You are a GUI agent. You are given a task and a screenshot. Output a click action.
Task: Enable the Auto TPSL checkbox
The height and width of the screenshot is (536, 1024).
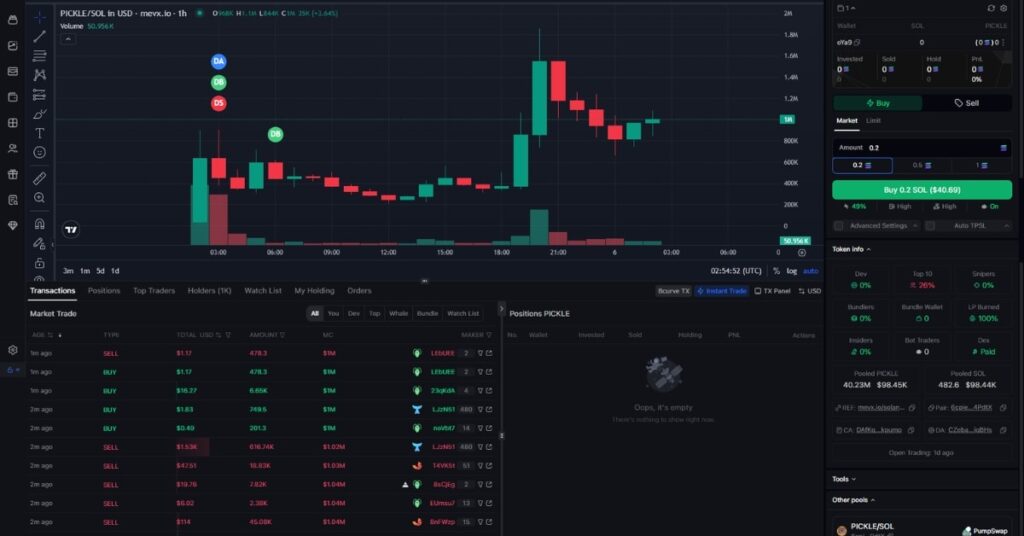[x=930, y=226]
